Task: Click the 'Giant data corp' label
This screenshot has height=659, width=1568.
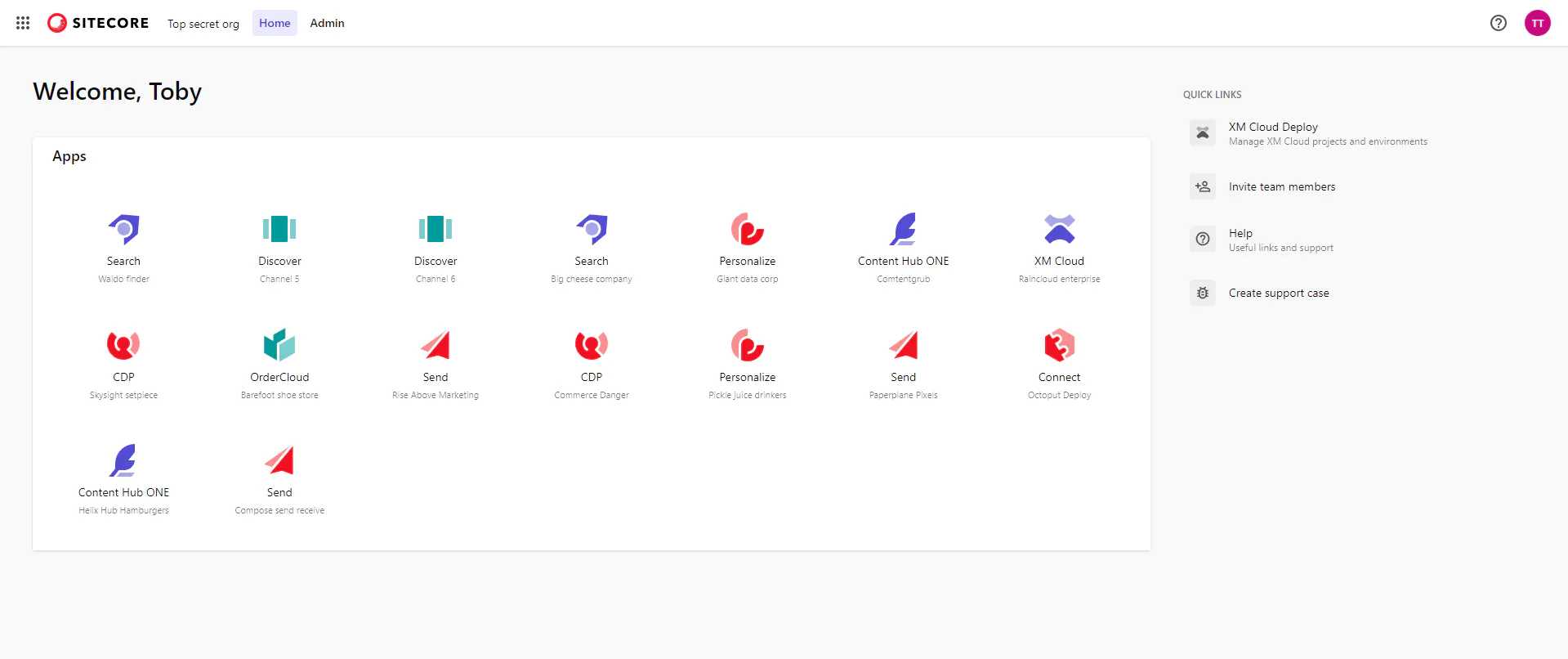Action: pos(748,279)
